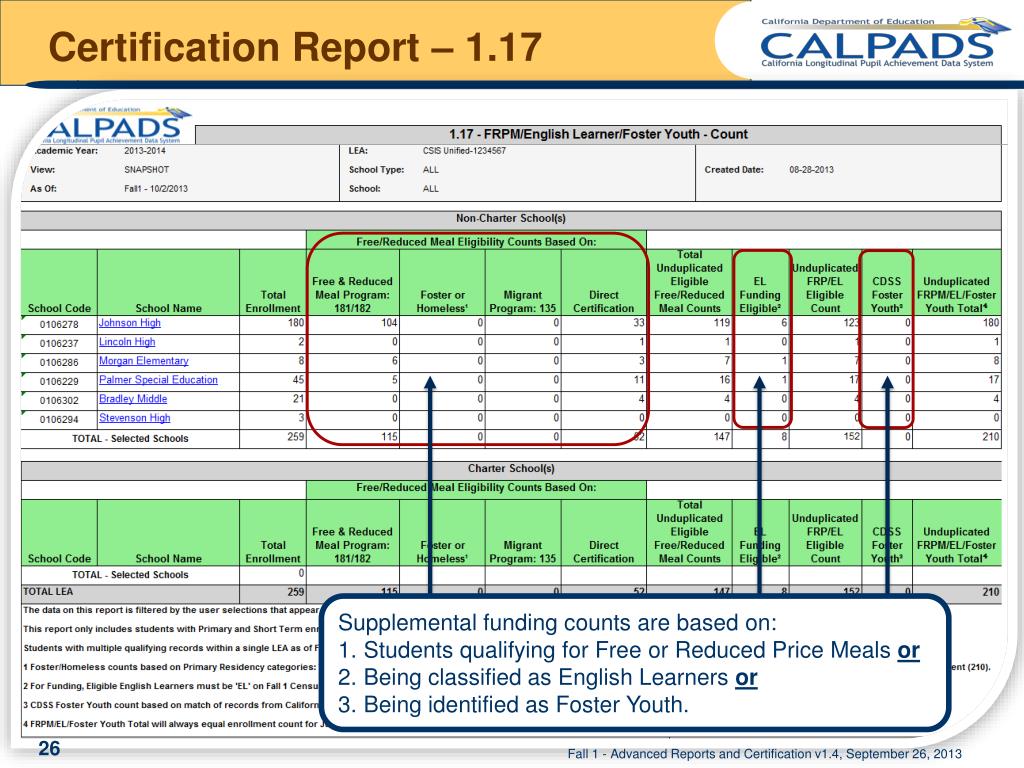Click Palmer Special Education enrollment value 45
The width and height of the screenshot is (1024, 768).
point(298,379)
